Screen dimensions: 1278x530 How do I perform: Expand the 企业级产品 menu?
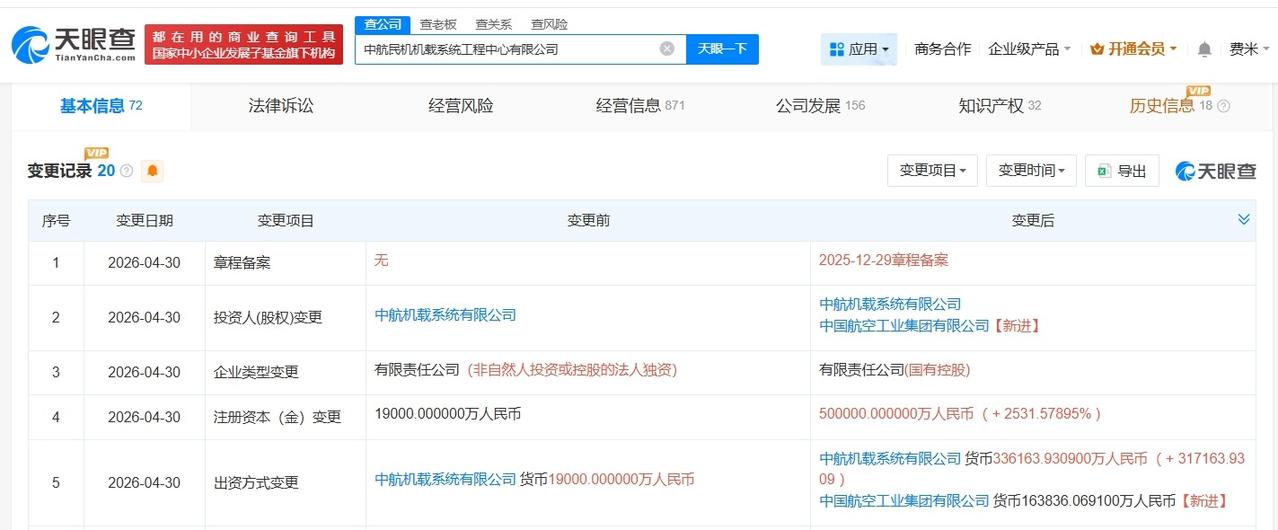[x=1029, y=49]
